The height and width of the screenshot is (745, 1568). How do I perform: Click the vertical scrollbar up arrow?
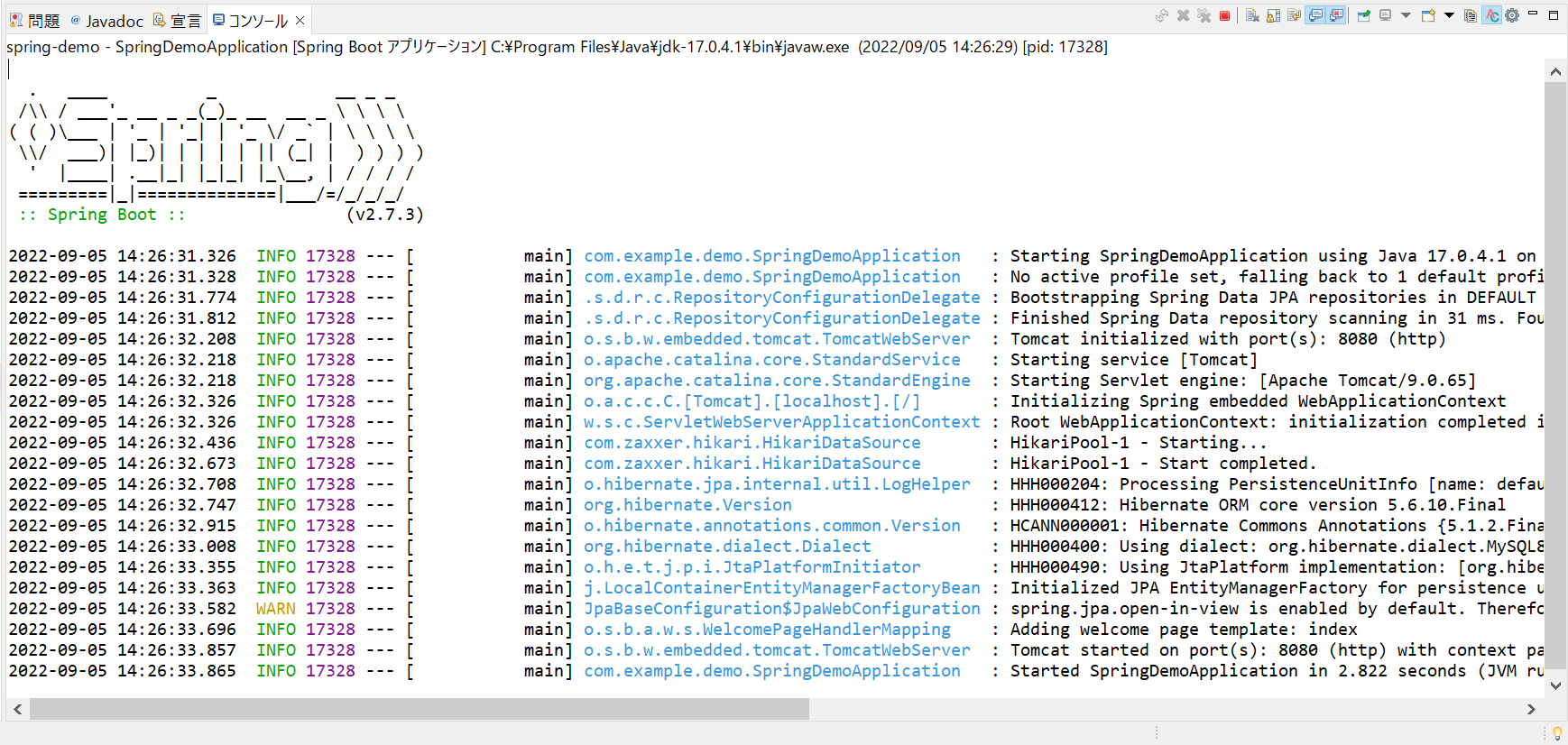[1555, 71]
